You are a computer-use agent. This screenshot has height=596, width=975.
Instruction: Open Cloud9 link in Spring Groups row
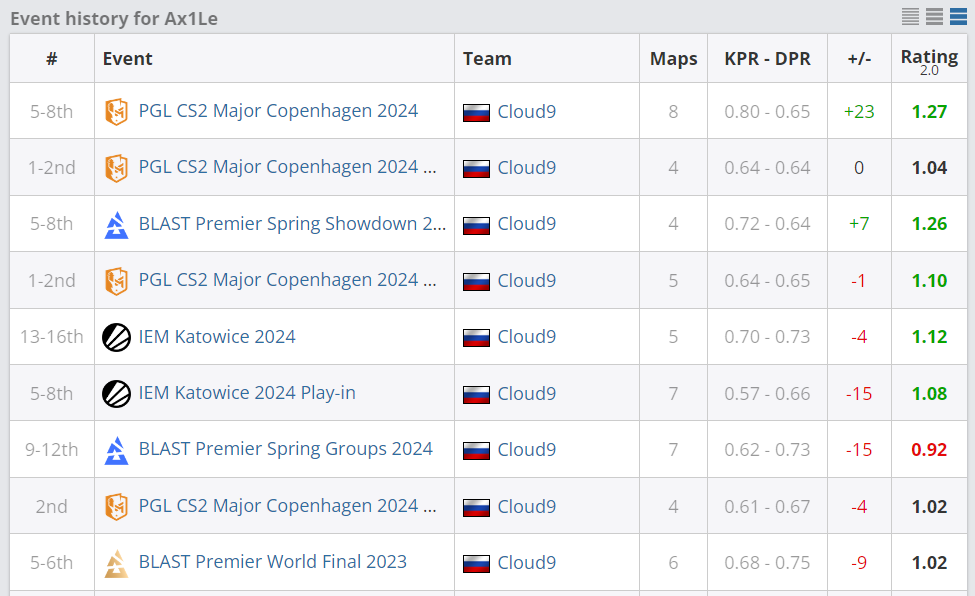point(527,450)
